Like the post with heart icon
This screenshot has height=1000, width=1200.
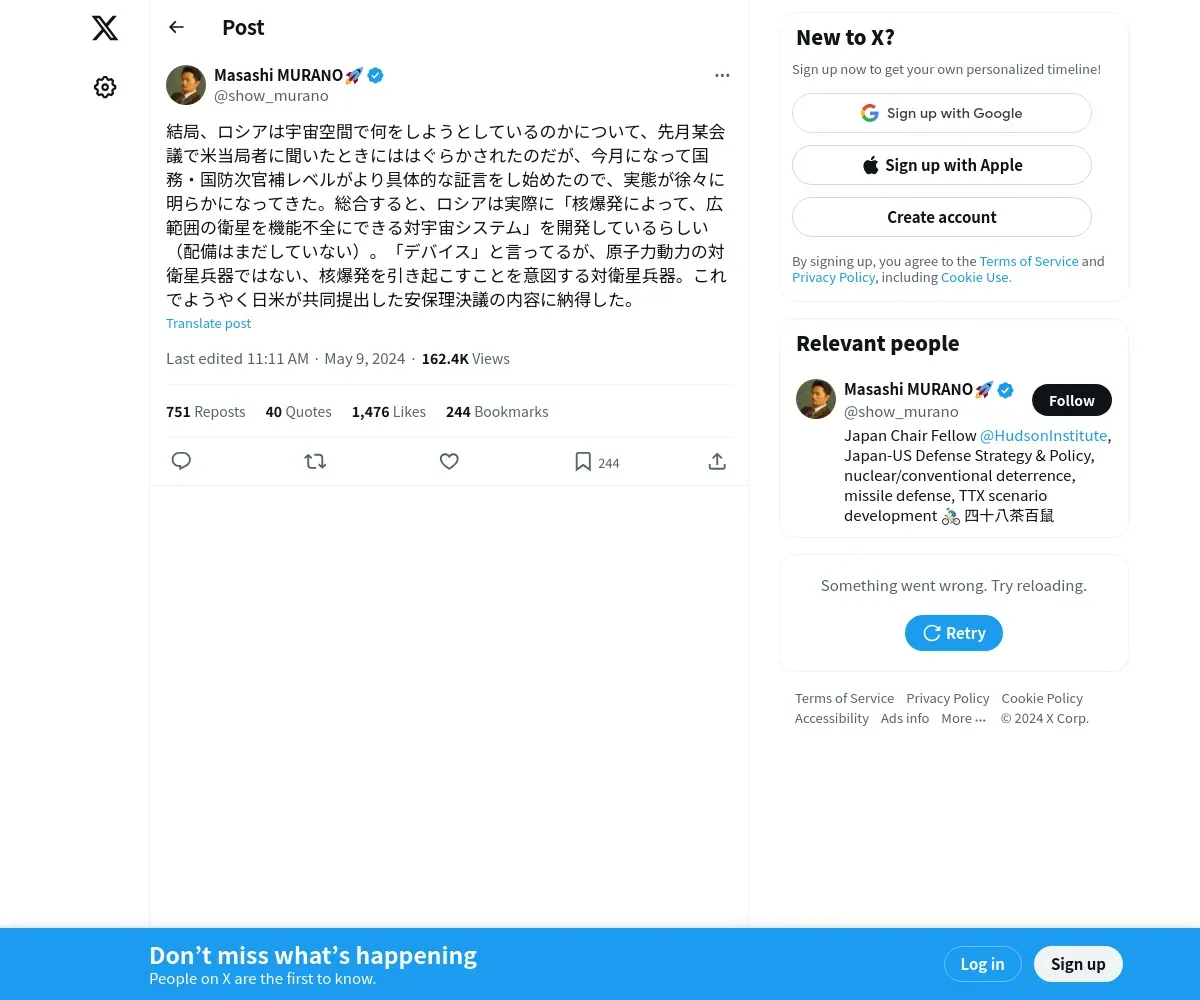click(449, 461)
